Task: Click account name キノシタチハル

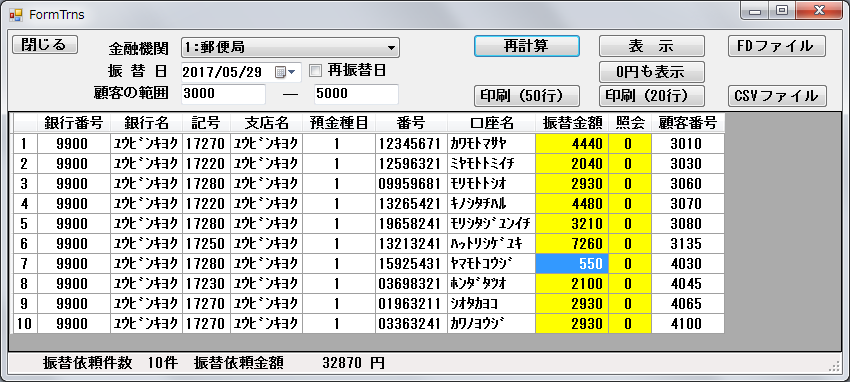Action: coord(491,204)
